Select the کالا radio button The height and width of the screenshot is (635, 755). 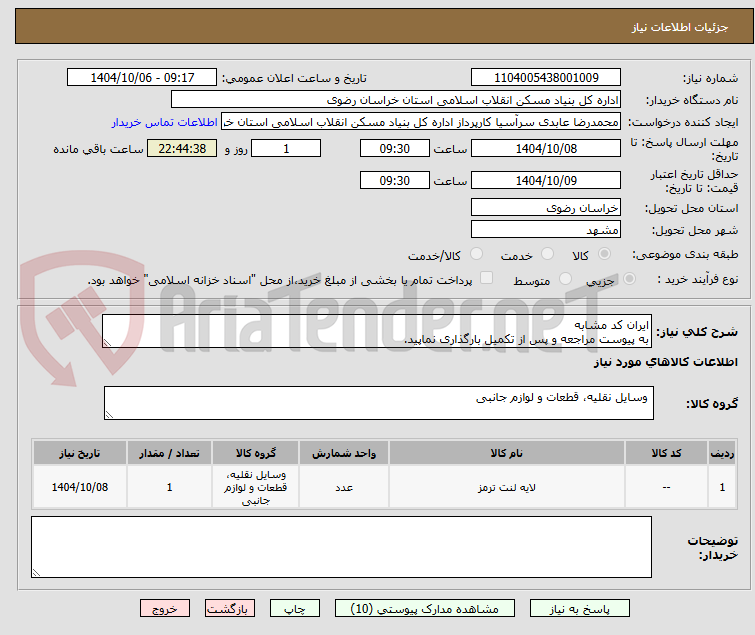(x=604, y=254)
